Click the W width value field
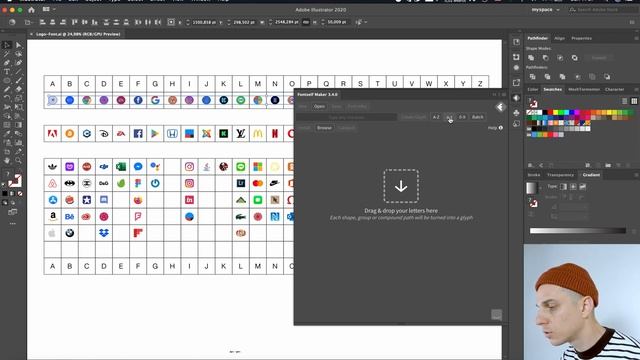 point(287,22)
